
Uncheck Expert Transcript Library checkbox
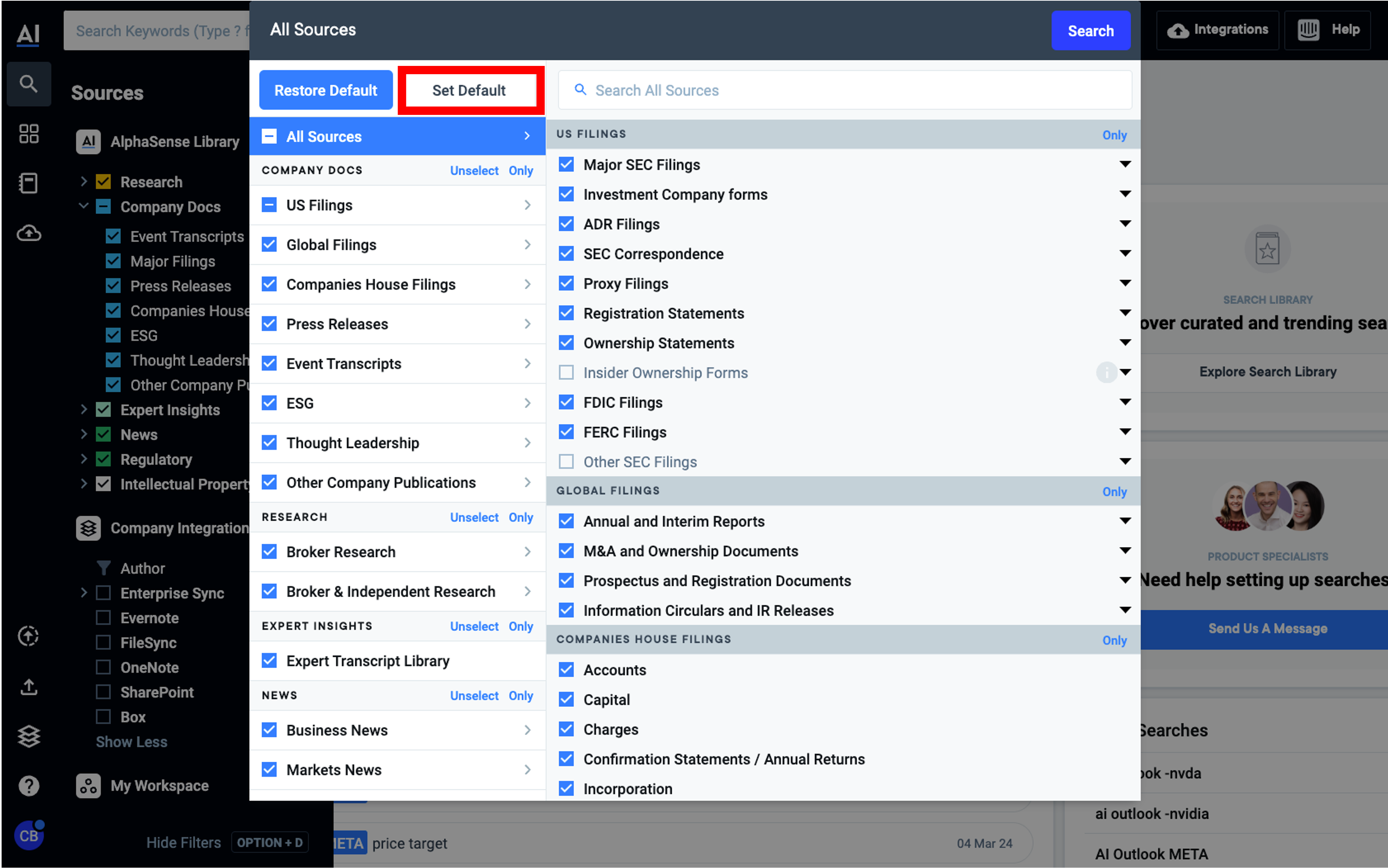[x=269, y=661]
